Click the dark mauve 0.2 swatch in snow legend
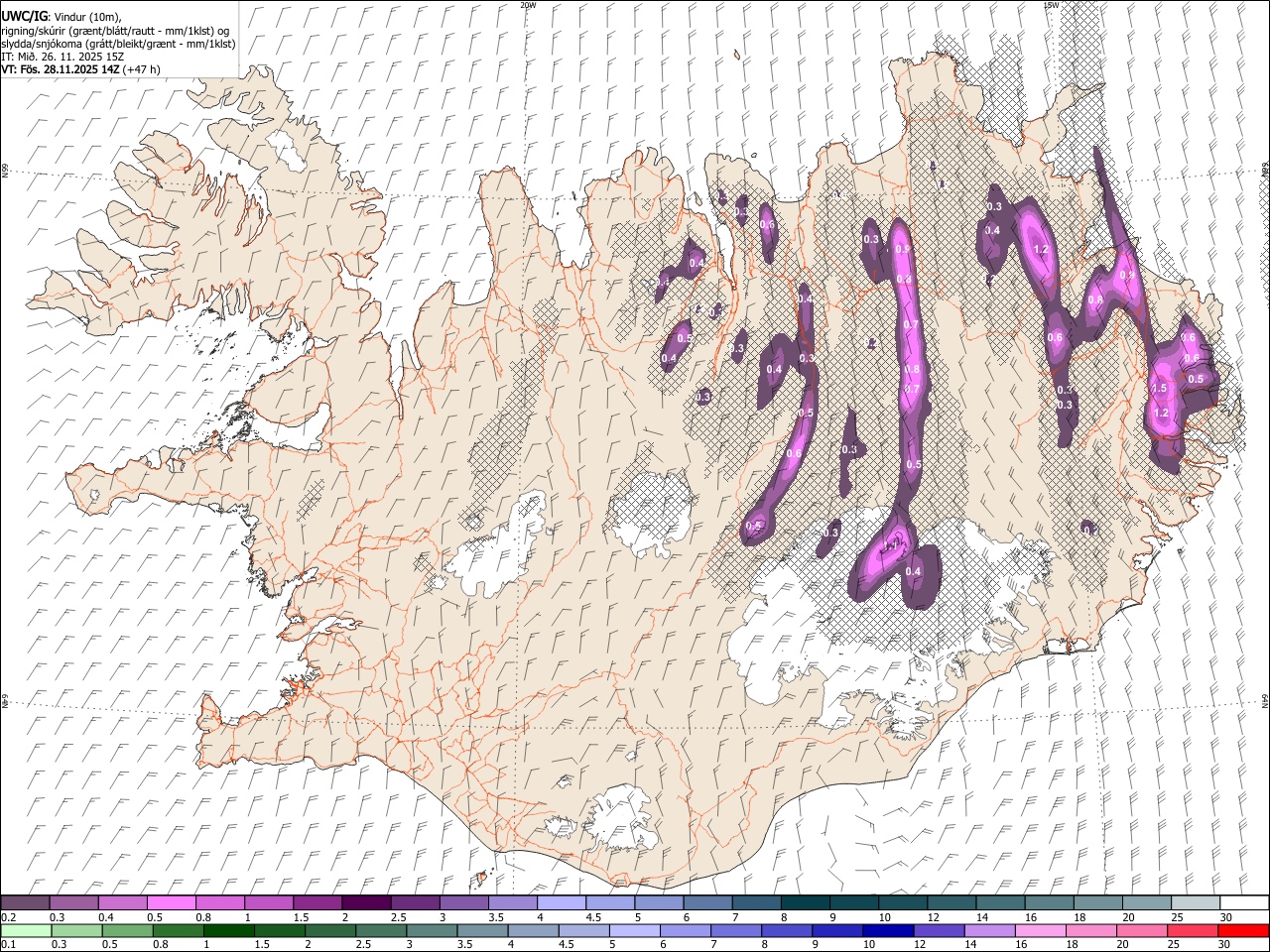The image size is (1270, 952). coord(26,902)
